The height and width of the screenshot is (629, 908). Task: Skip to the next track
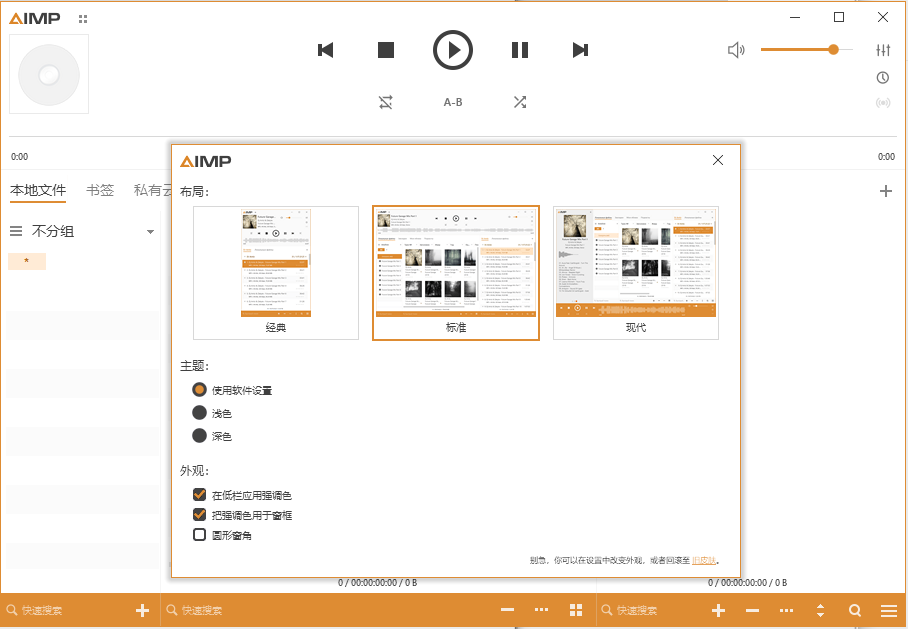pyautogui.click(x=580, y=49)
